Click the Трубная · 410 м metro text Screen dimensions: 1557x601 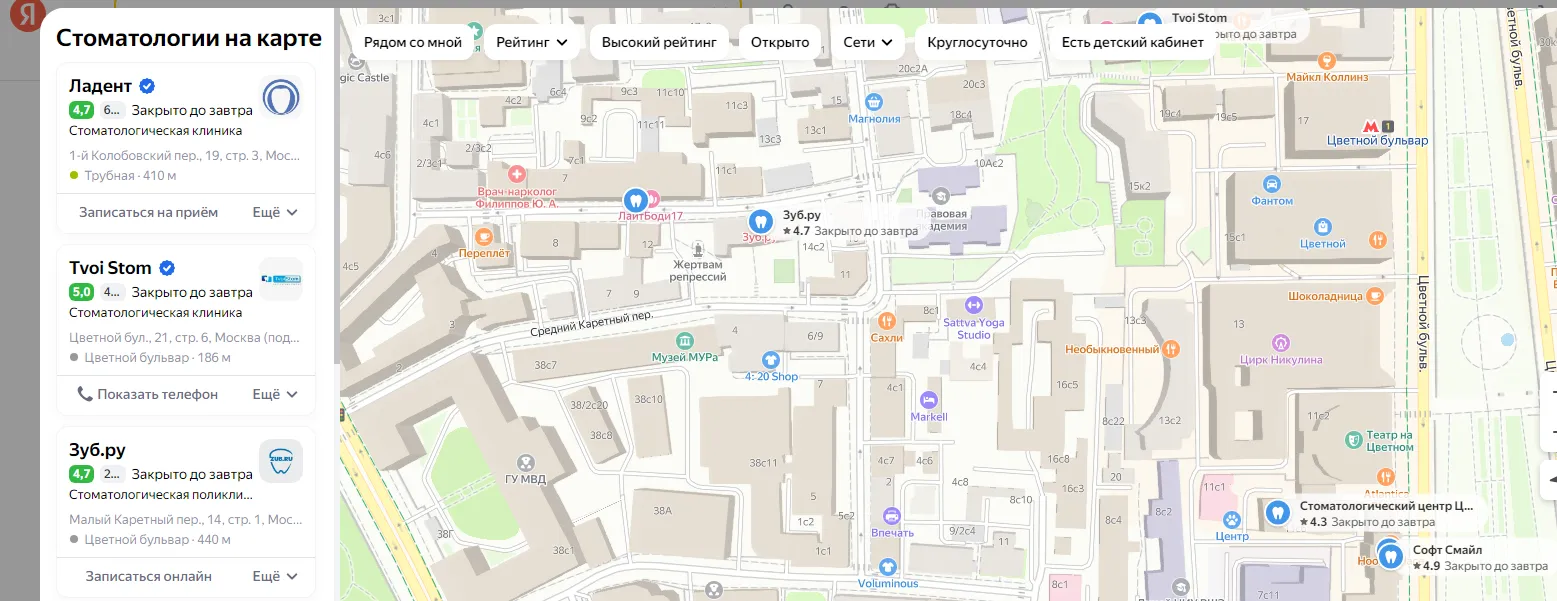click(130, 175)
